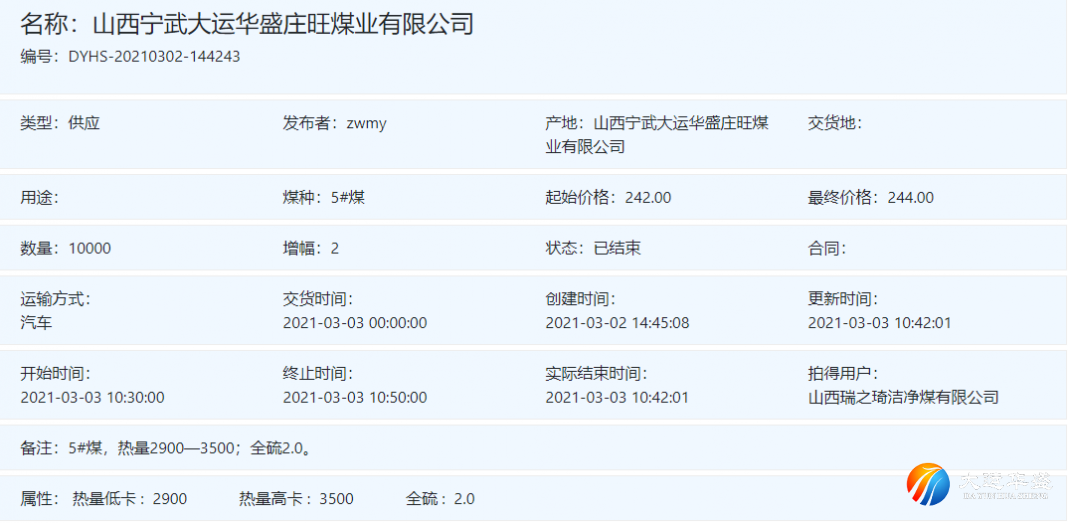Click the orange and blue watermark logo
Image resolution: width=1068 pixels, height=523 pixels.
coord(928,484)
